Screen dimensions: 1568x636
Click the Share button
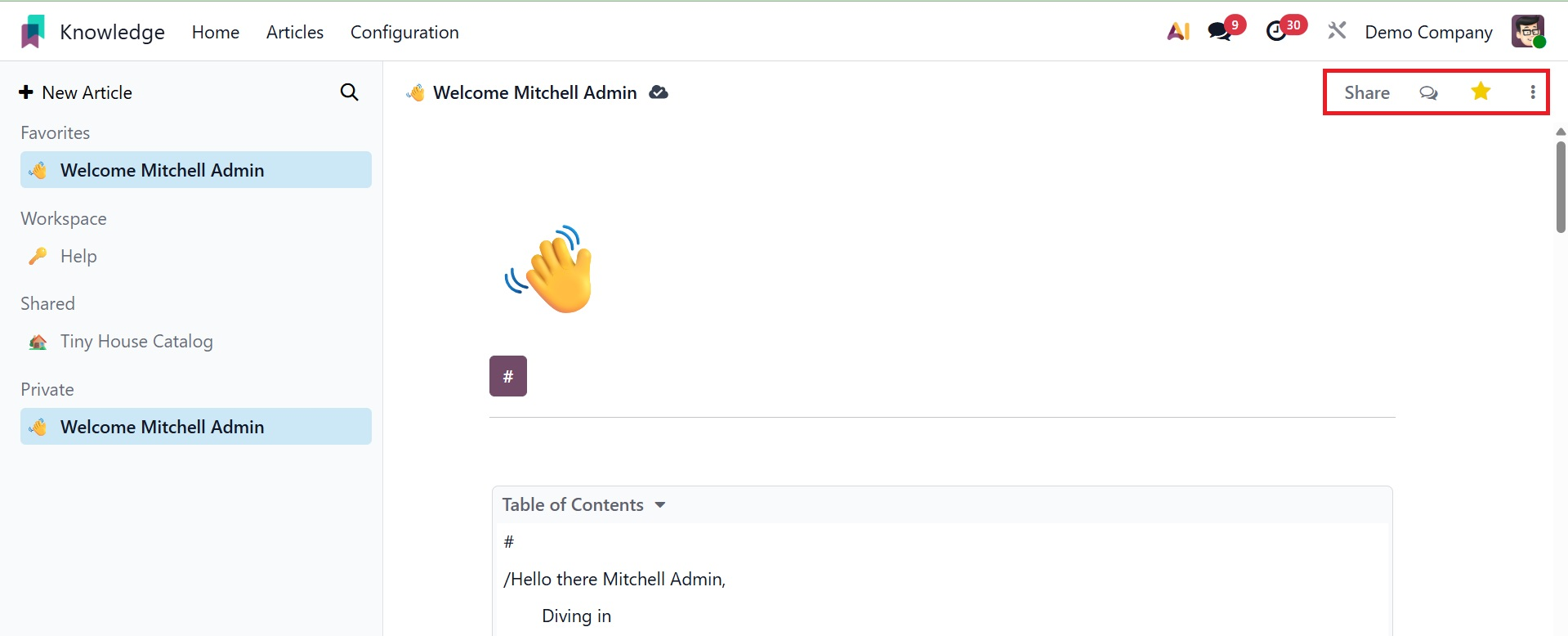click(1367, 92)
